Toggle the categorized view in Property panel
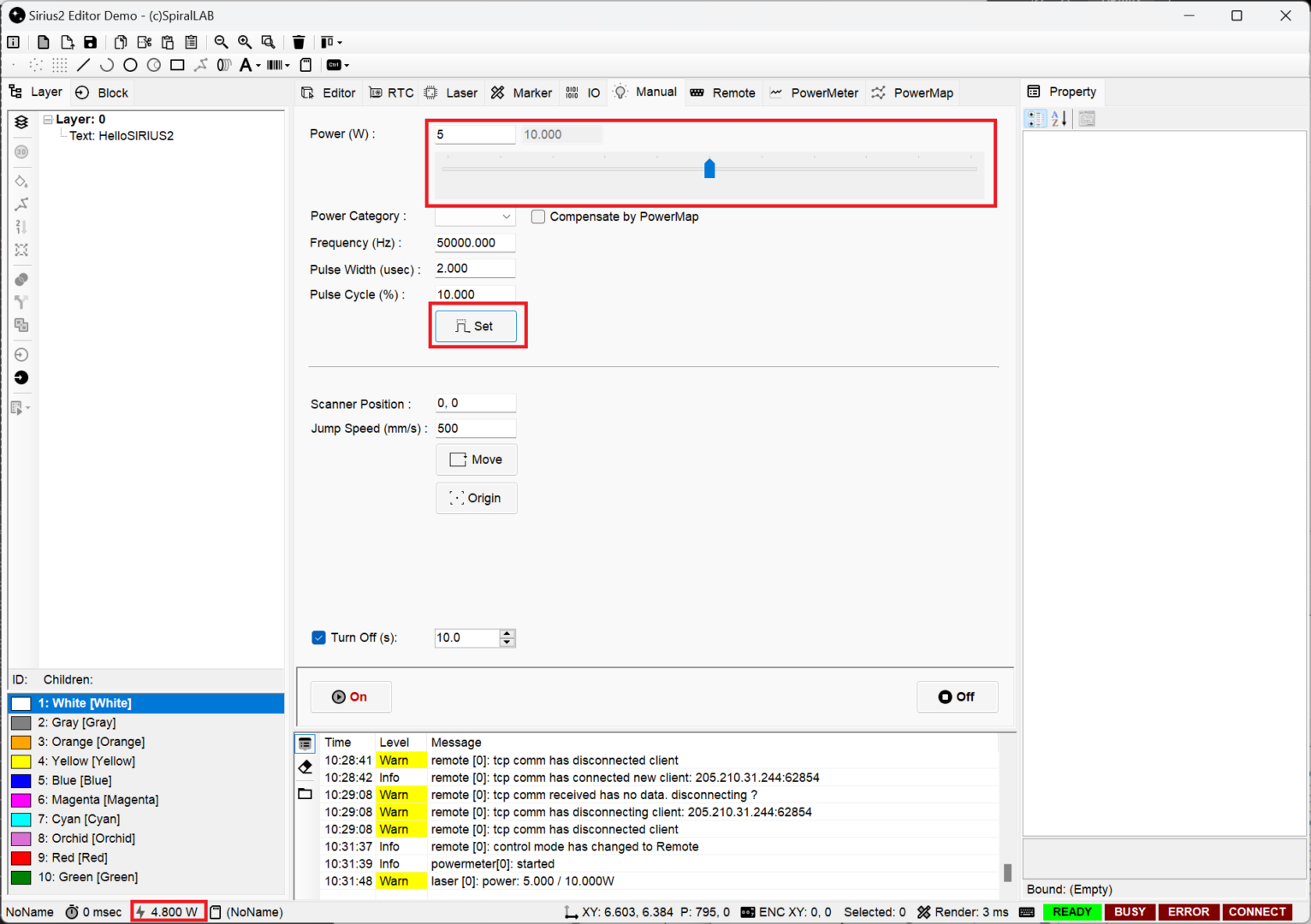The height and width of the screenshot is (924, 1311). click(x=1035, y=119)
